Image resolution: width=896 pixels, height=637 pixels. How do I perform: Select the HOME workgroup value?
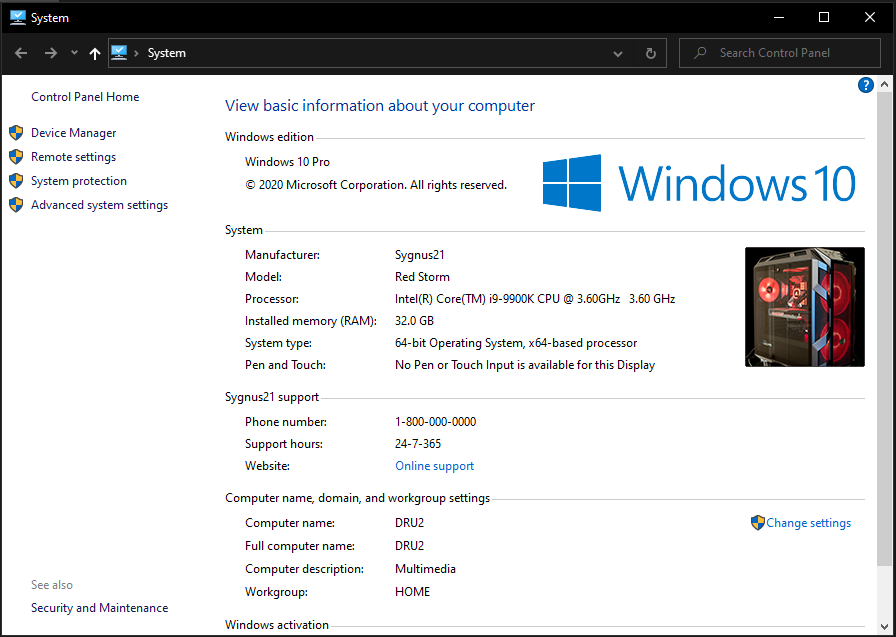(x=412, y=592)
